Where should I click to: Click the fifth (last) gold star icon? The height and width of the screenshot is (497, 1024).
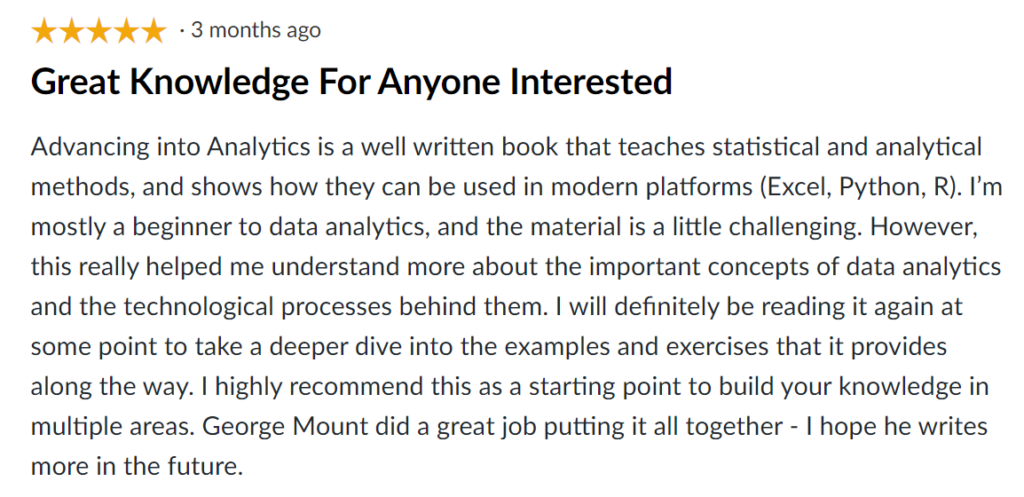152,31
